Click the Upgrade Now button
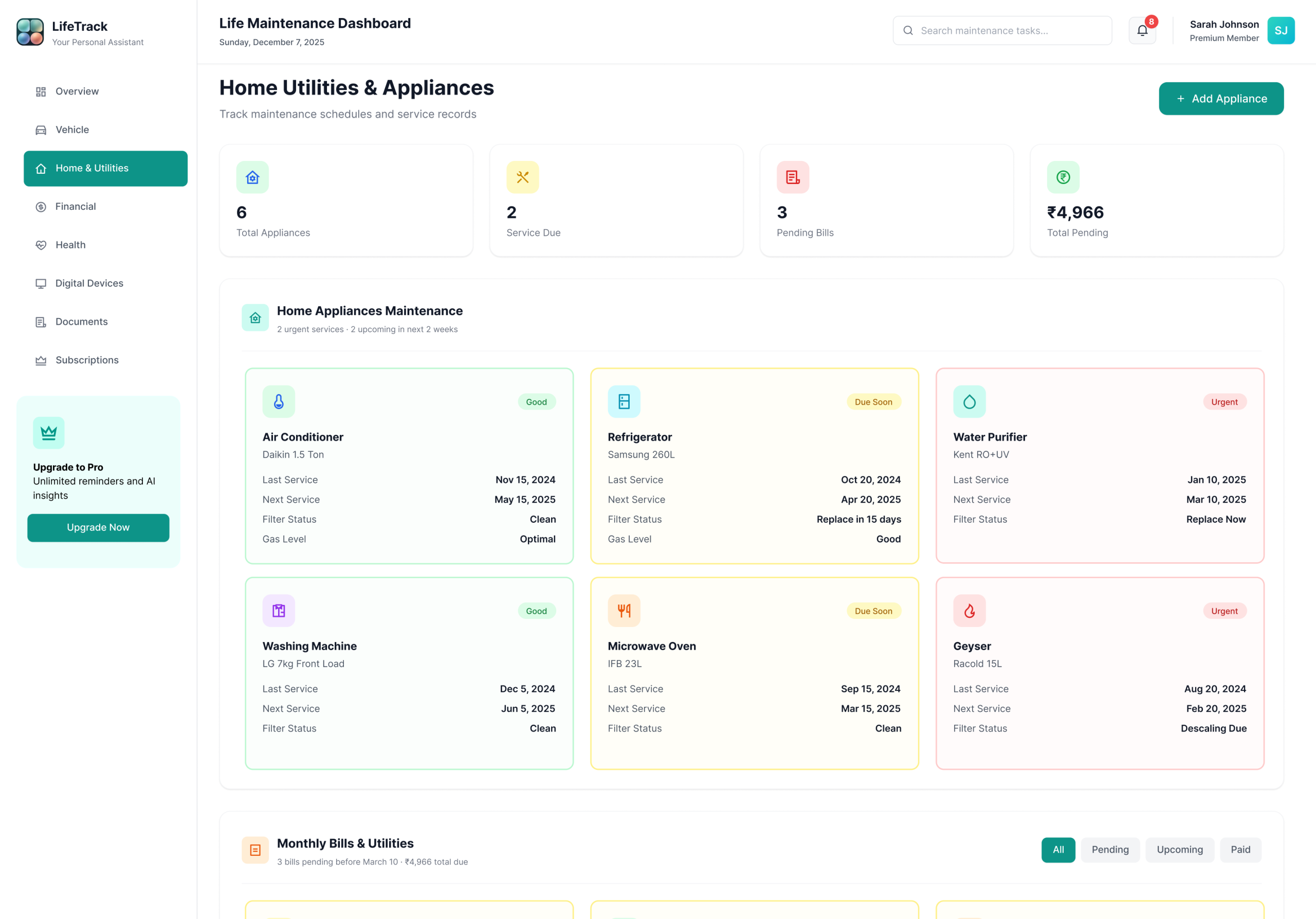 point(98,527)
